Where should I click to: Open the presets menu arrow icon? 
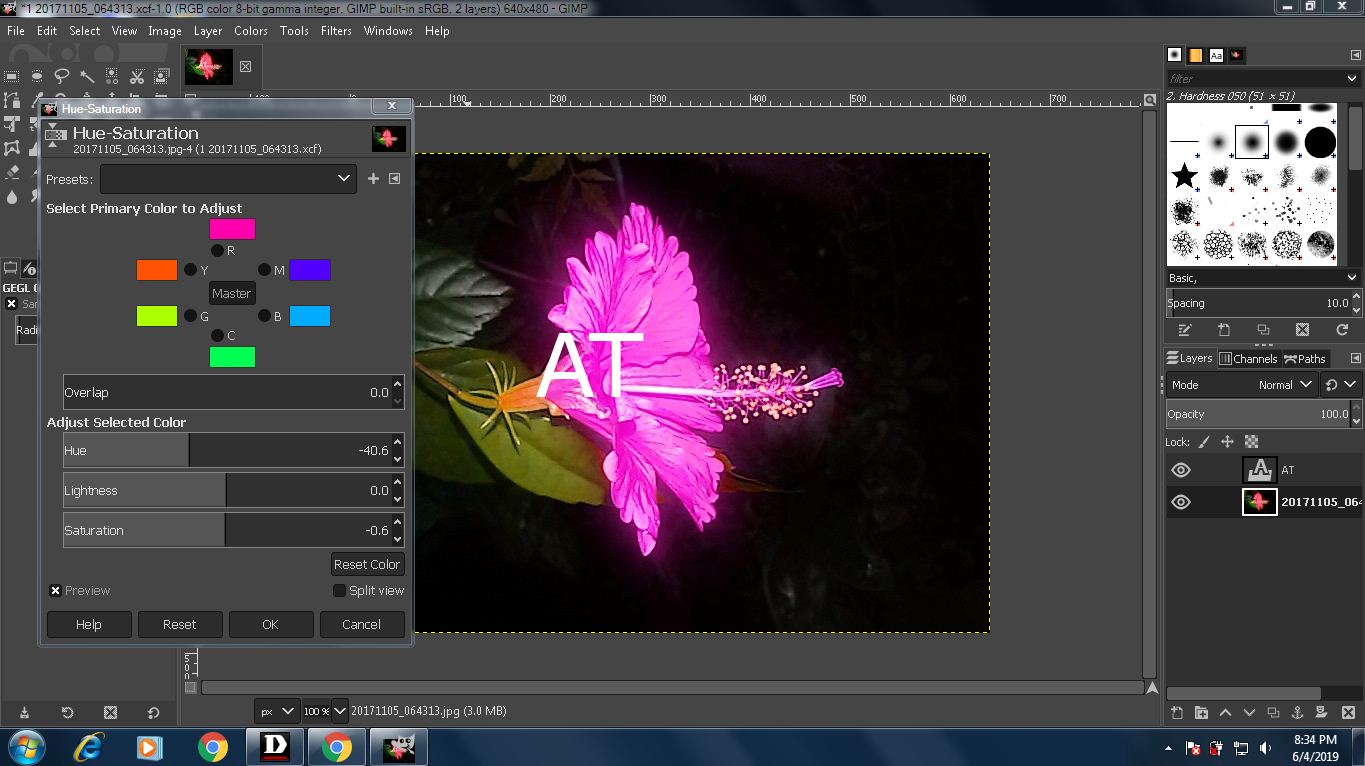click(395, 179)
